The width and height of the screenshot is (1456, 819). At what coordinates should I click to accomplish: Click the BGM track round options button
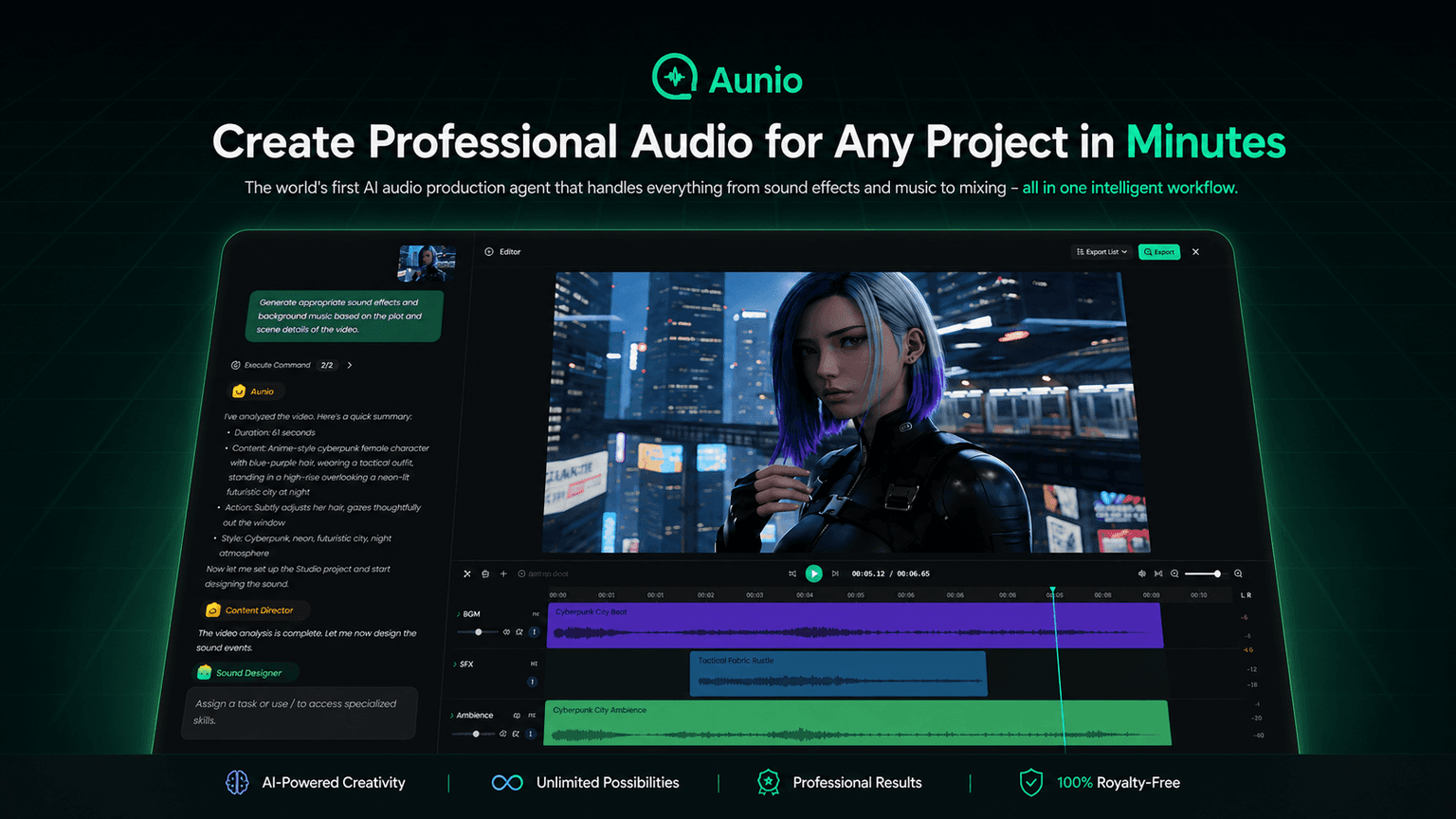pos(534,632)
